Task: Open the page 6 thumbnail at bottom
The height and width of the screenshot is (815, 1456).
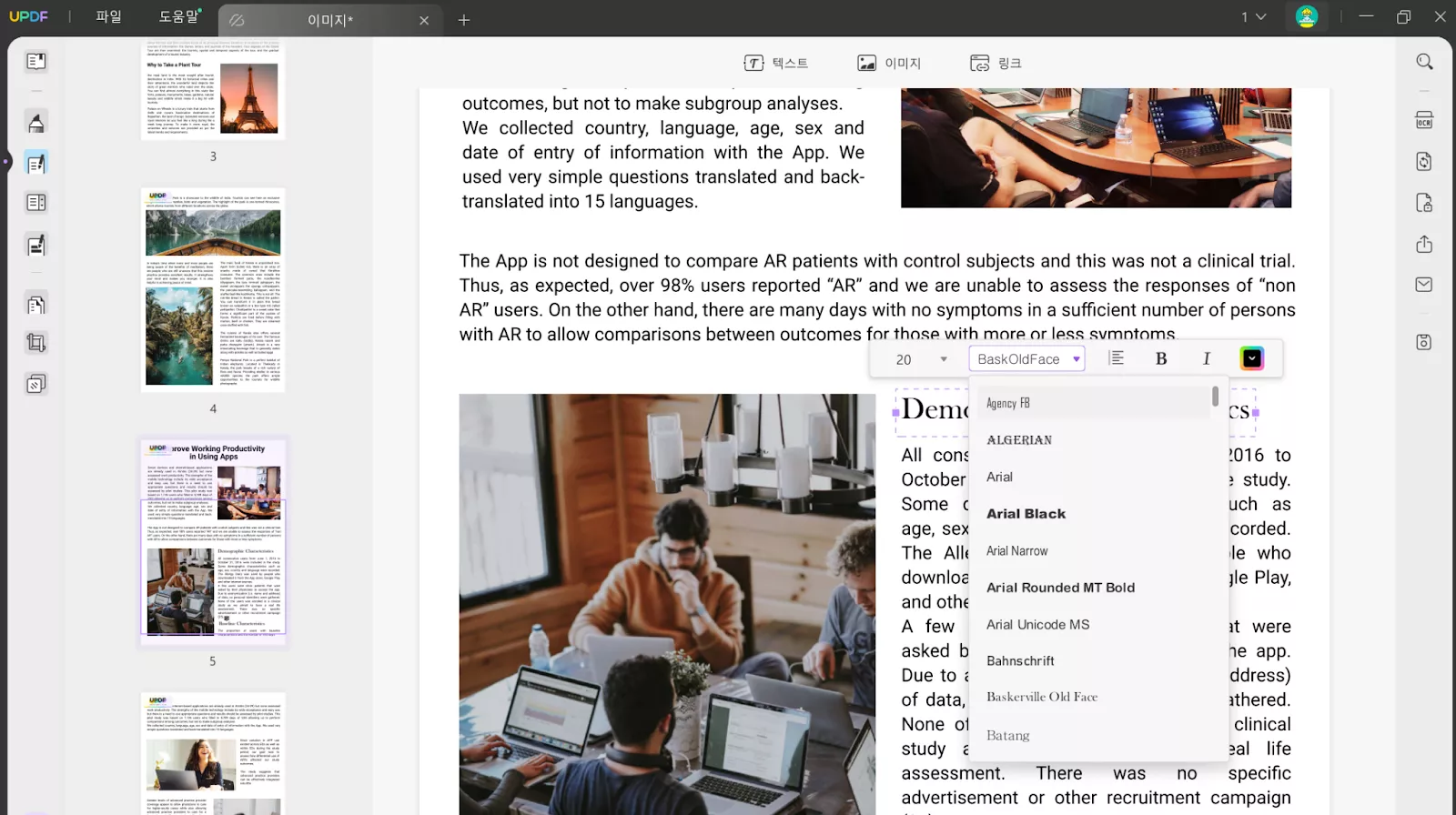Action: pos(213,753)
